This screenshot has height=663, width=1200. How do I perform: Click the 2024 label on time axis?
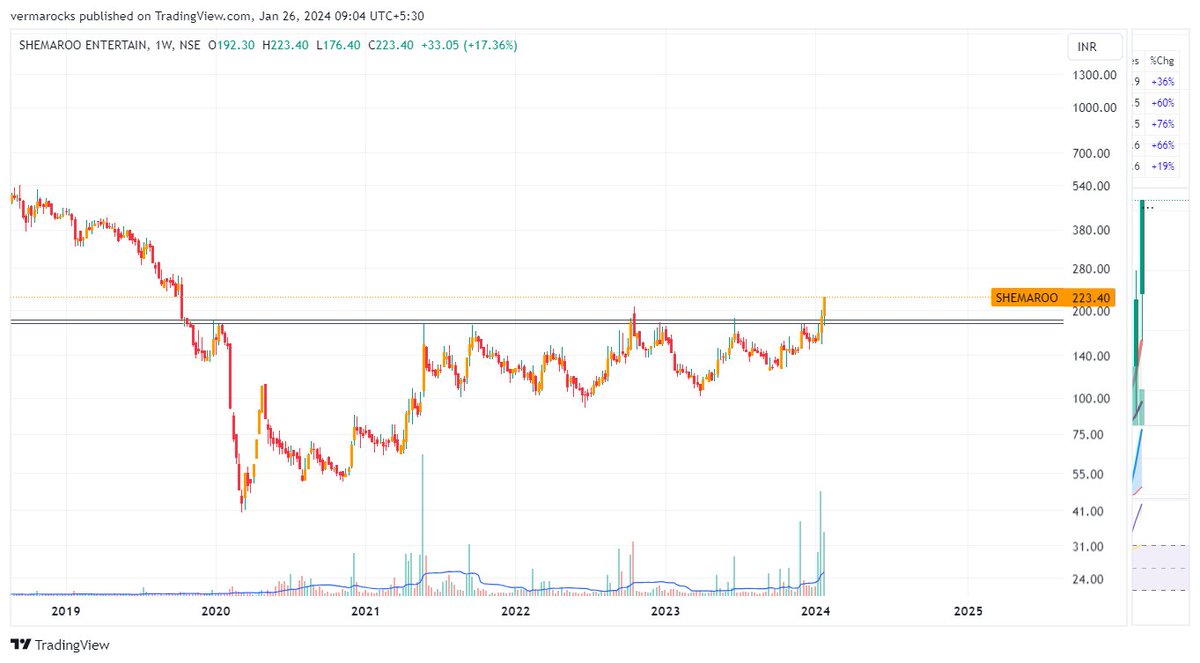coord(817,611)
